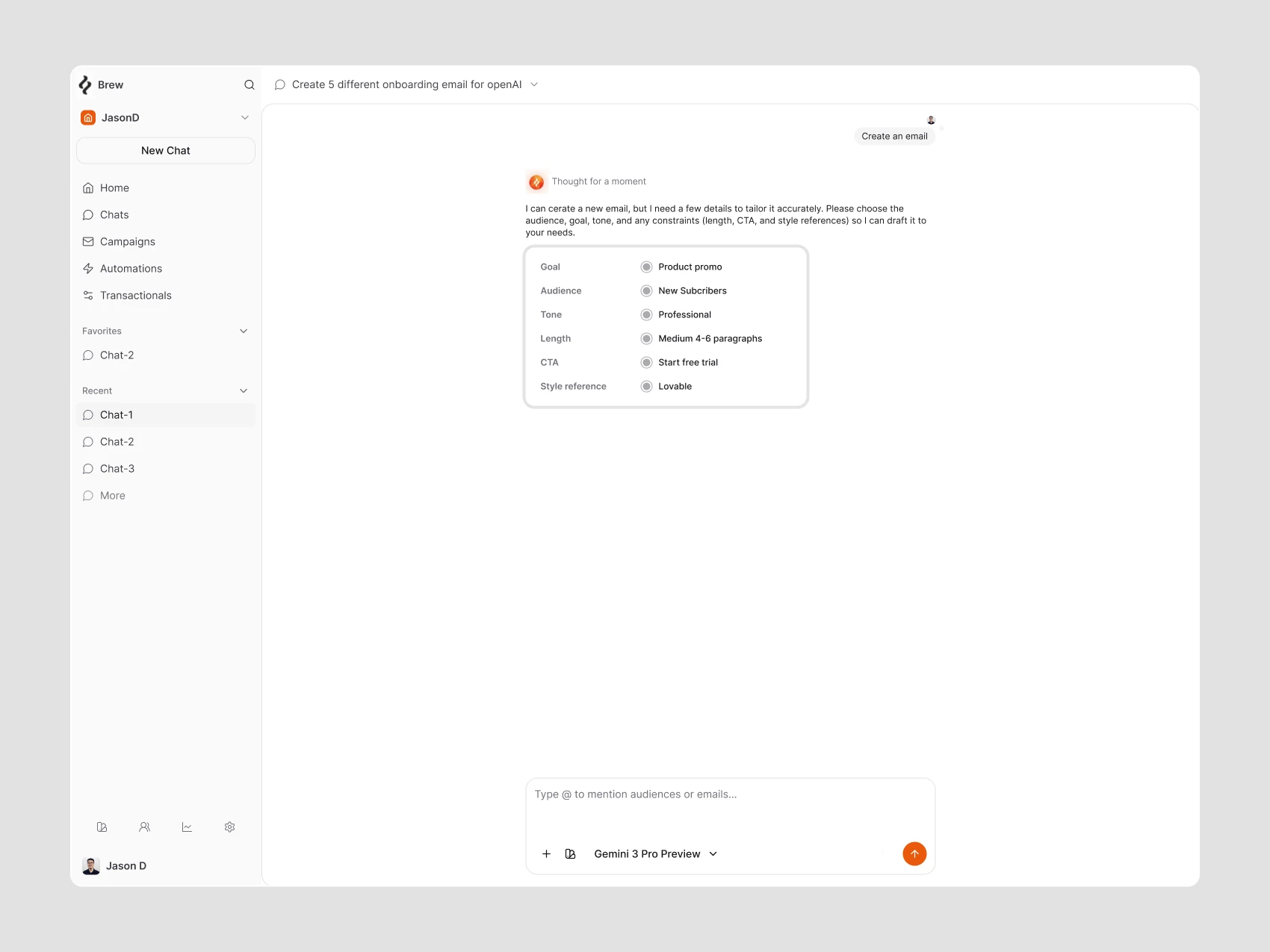1270x952 pixels.
Task: Click the Jason D name at the sidebar bottom
Action: tap(126, 866)
